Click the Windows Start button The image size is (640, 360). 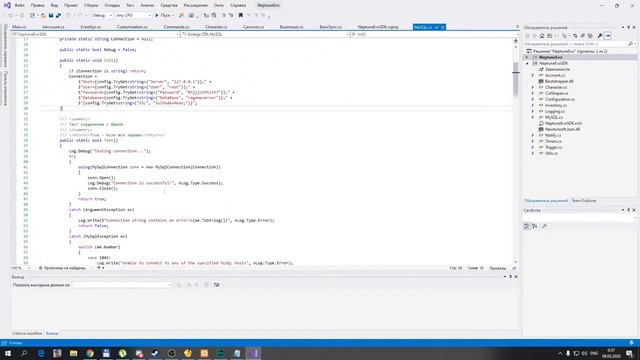pos(8,353)
